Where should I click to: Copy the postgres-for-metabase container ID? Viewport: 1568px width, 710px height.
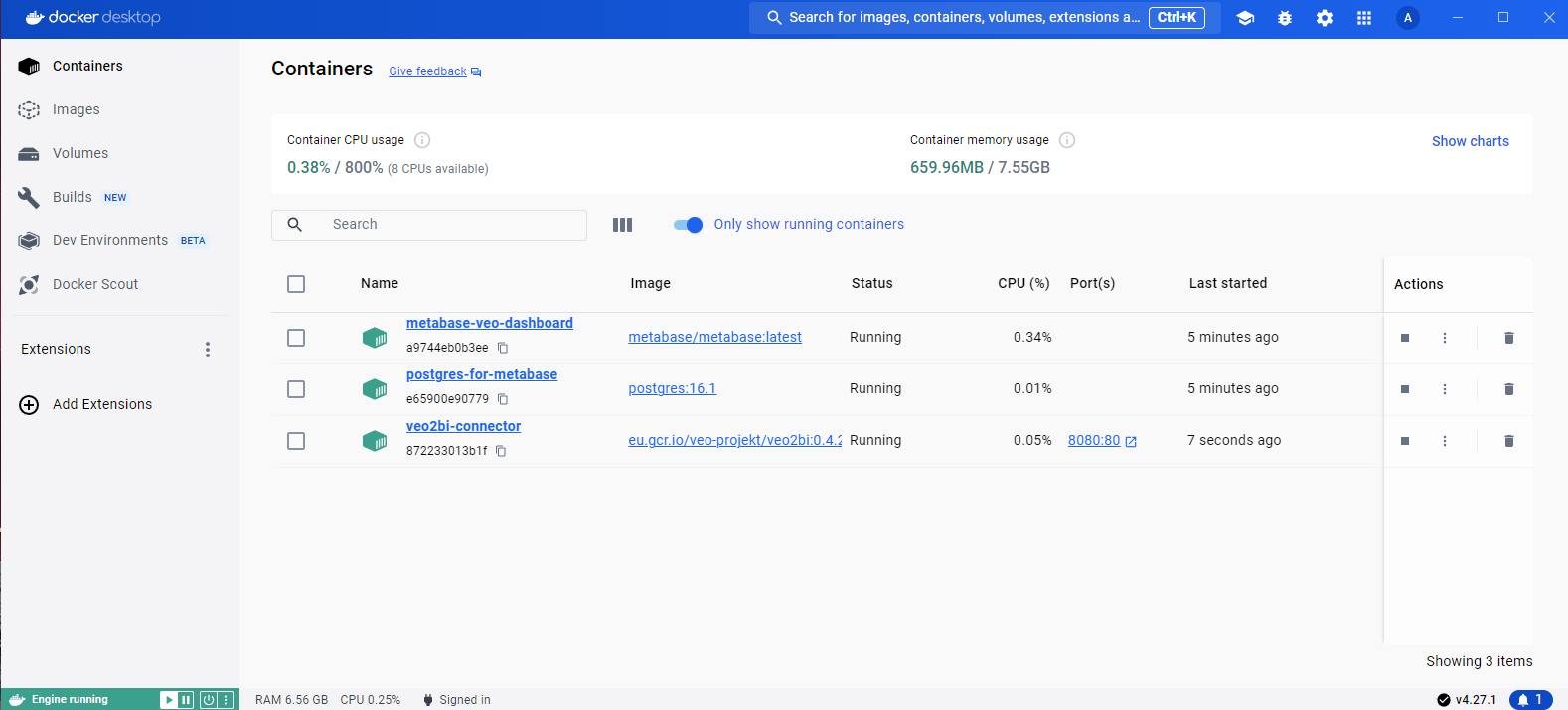tap(503, 399)
